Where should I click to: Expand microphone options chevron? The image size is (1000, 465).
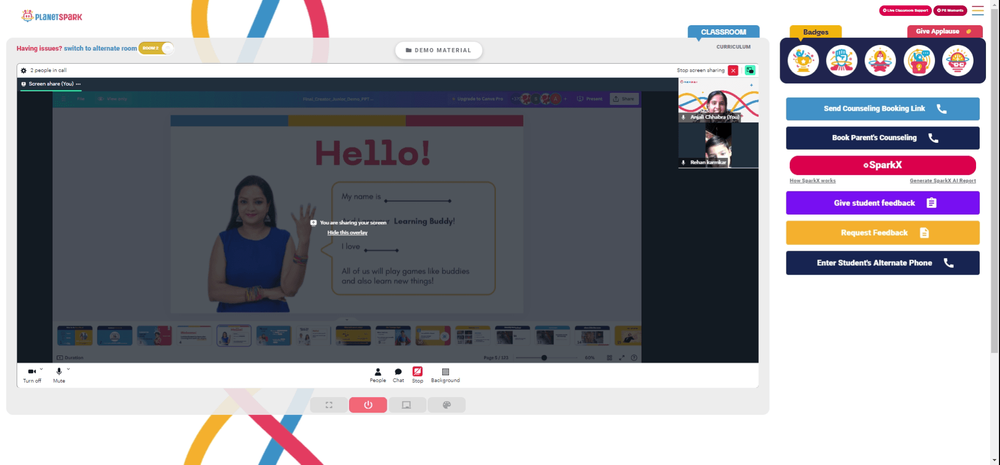tap(68, 369)
